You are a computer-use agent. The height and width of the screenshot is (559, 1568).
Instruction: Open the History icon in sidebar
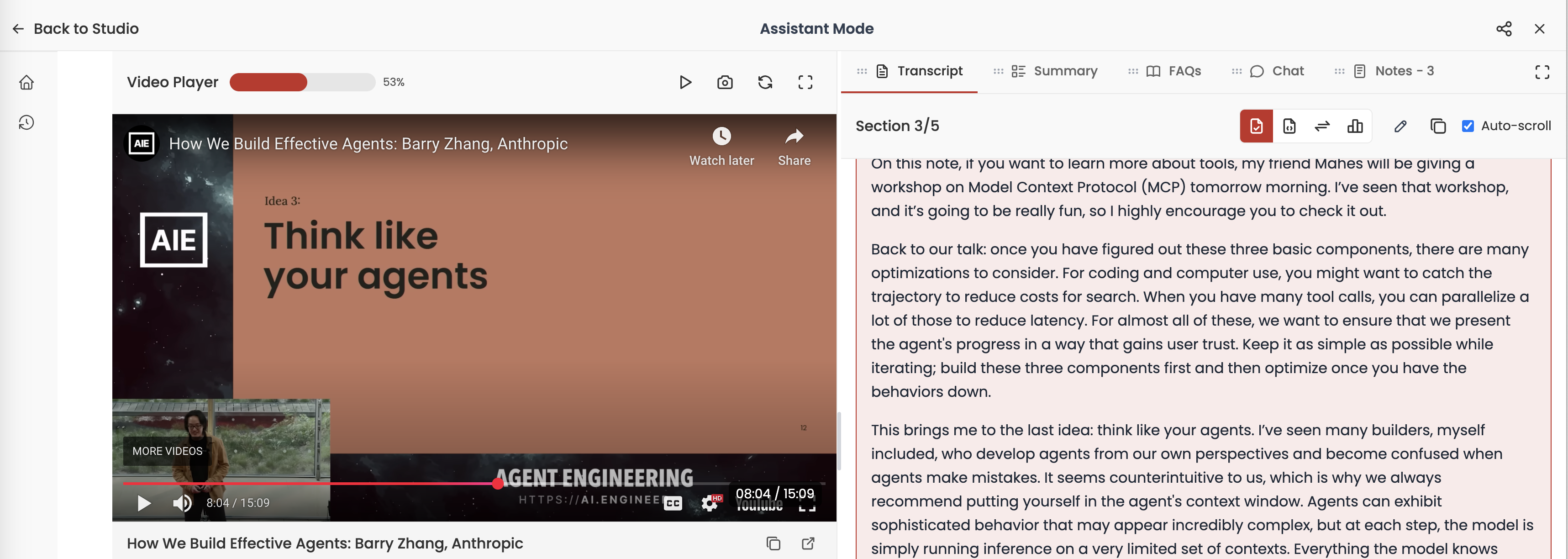26,122
